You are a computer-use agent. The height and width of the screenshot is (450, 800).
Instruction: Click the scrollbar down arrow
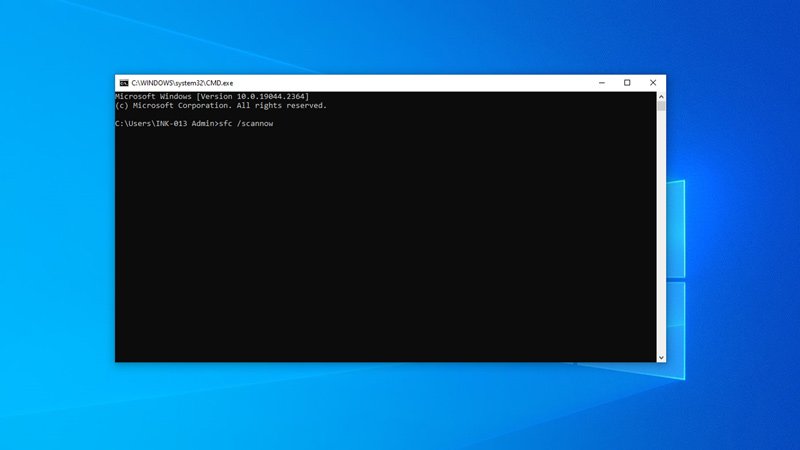click(661, 358)
